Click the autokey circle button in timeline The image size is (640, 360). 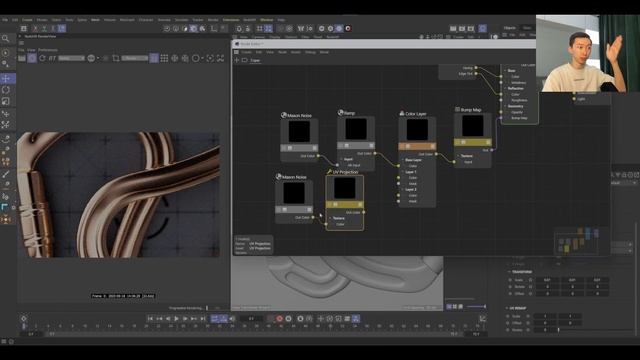(289, 318)
